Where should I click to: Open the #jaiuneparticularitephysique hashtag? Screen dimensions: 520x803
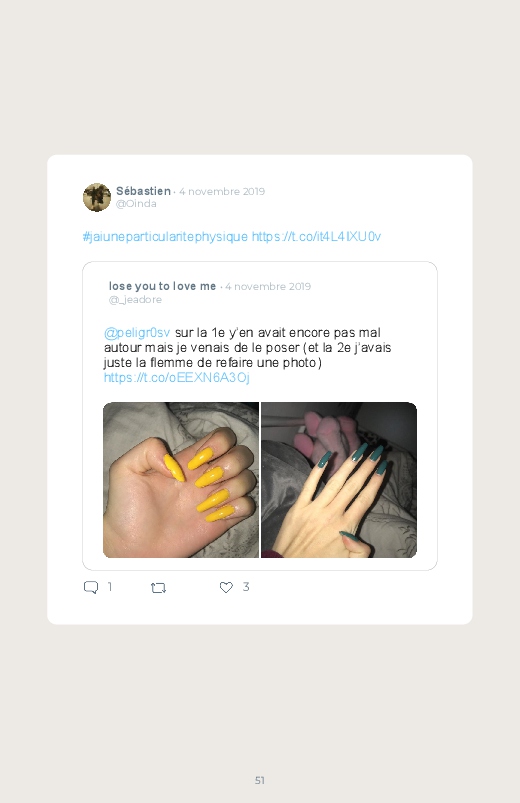pos(165,237)
